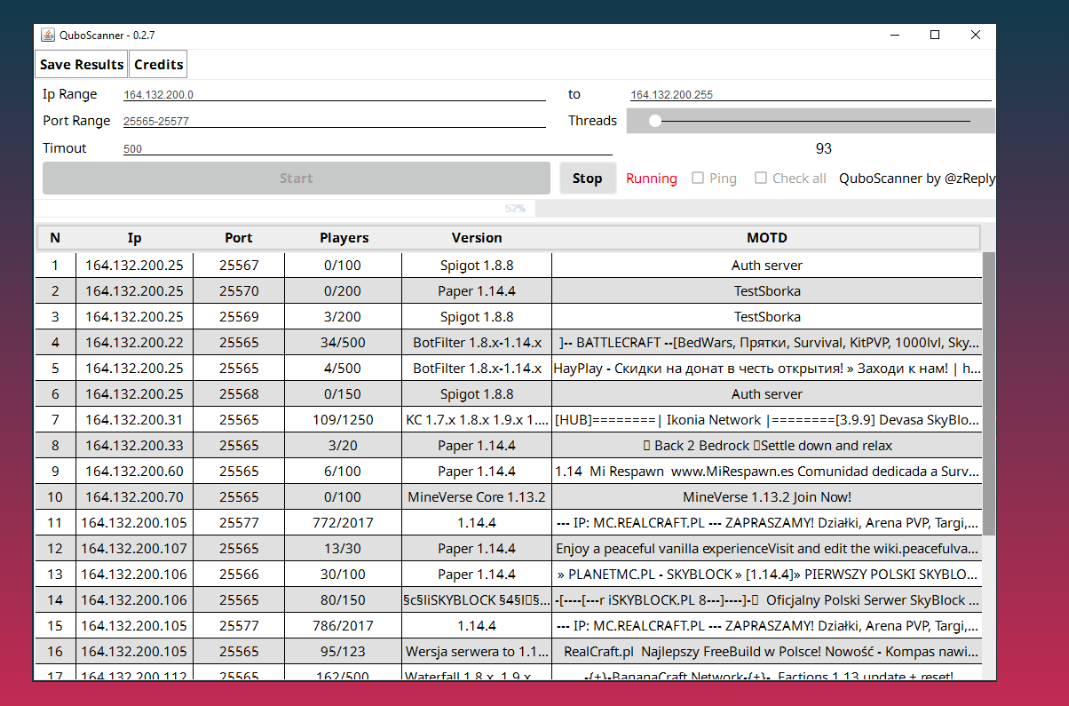Image resolution: width=1069 pixels, height=706 pixels.
Task: Click version cell MineVerse Core 1.13.2
Action: tap(477, 497)
